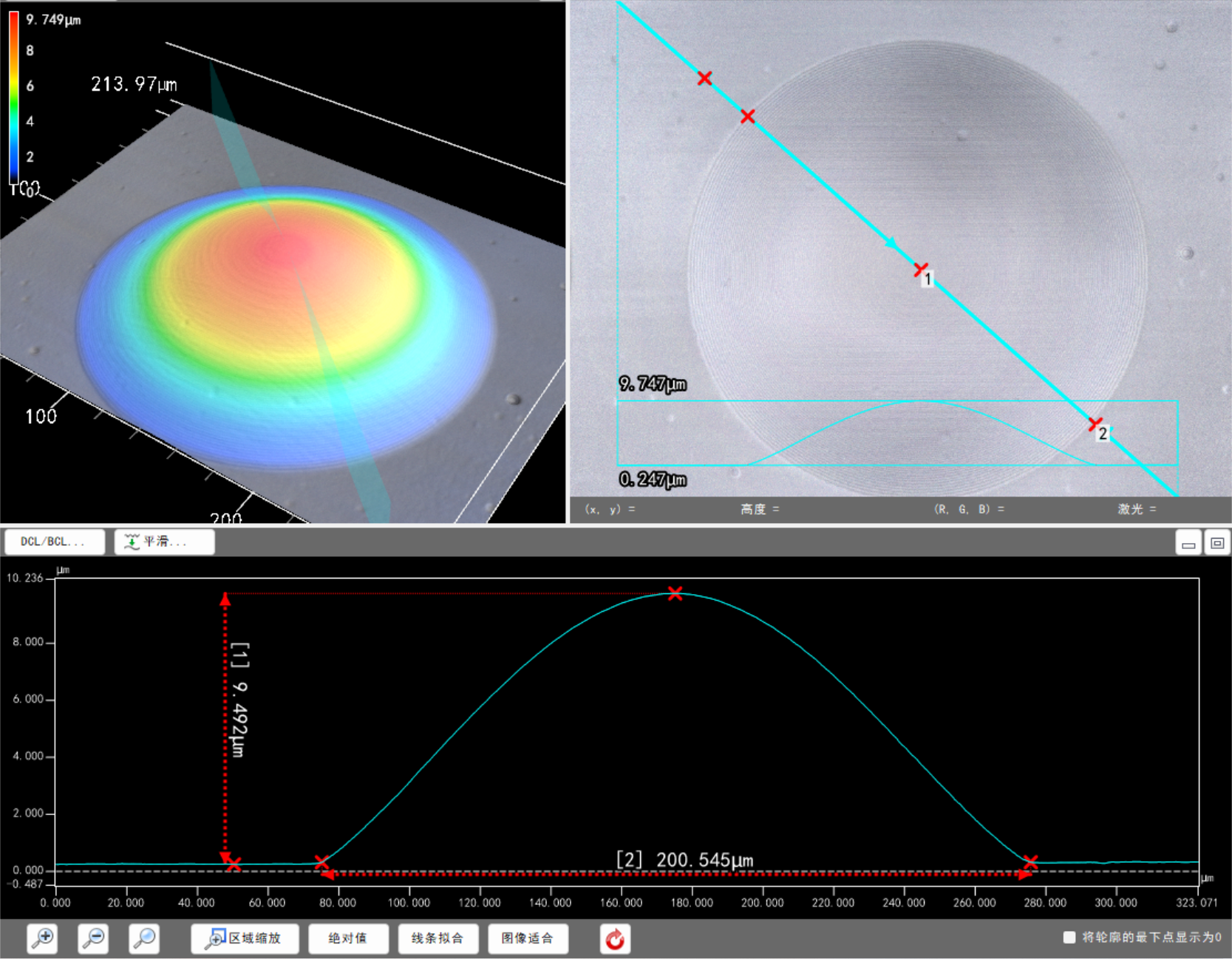Click the plain magnifier reset-zoom icon
This screenshot has width=1232, height=959.
144,938
